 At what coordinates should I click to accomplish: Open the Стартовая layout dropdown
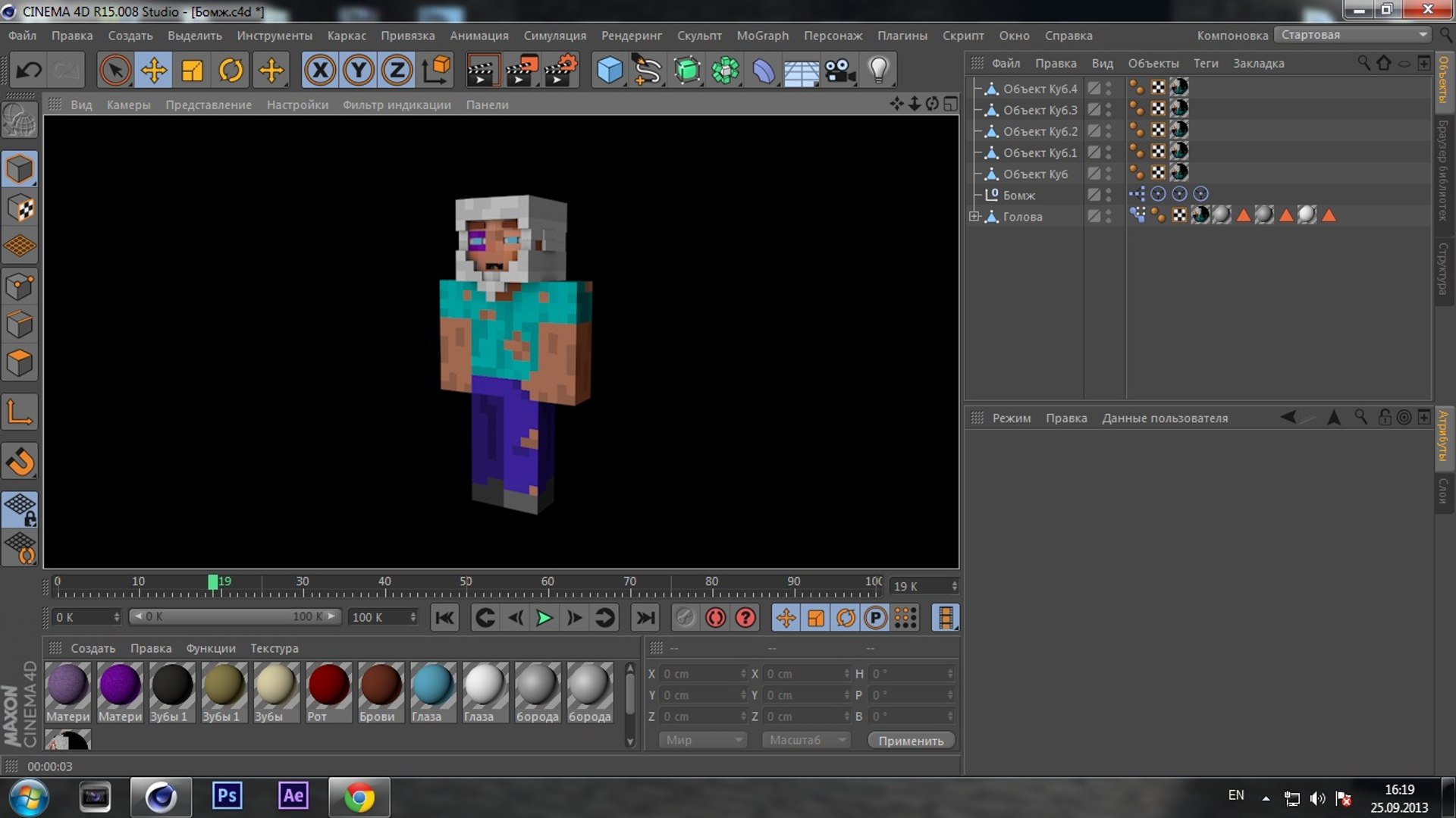tap(1353, 35)
